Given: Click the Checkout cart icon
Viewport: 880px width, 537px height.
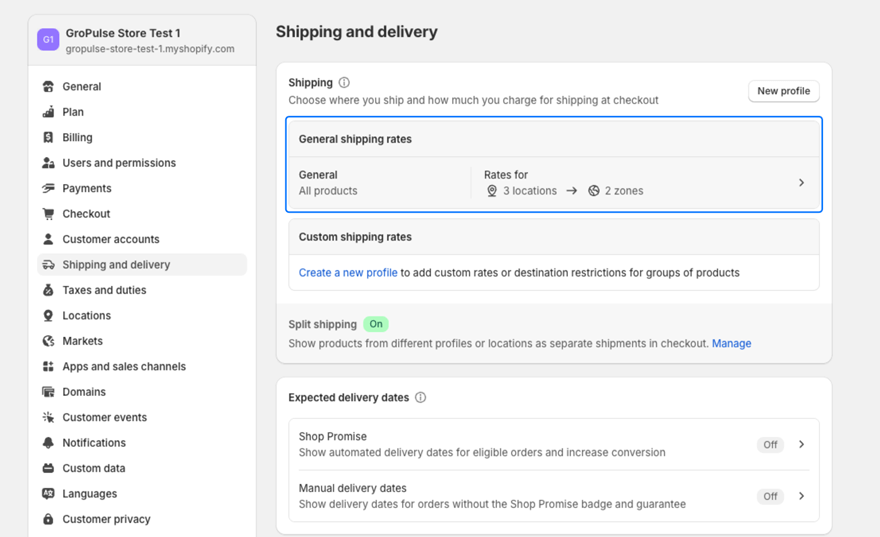Looking at the screenshot, I should (x=48, y=214).
